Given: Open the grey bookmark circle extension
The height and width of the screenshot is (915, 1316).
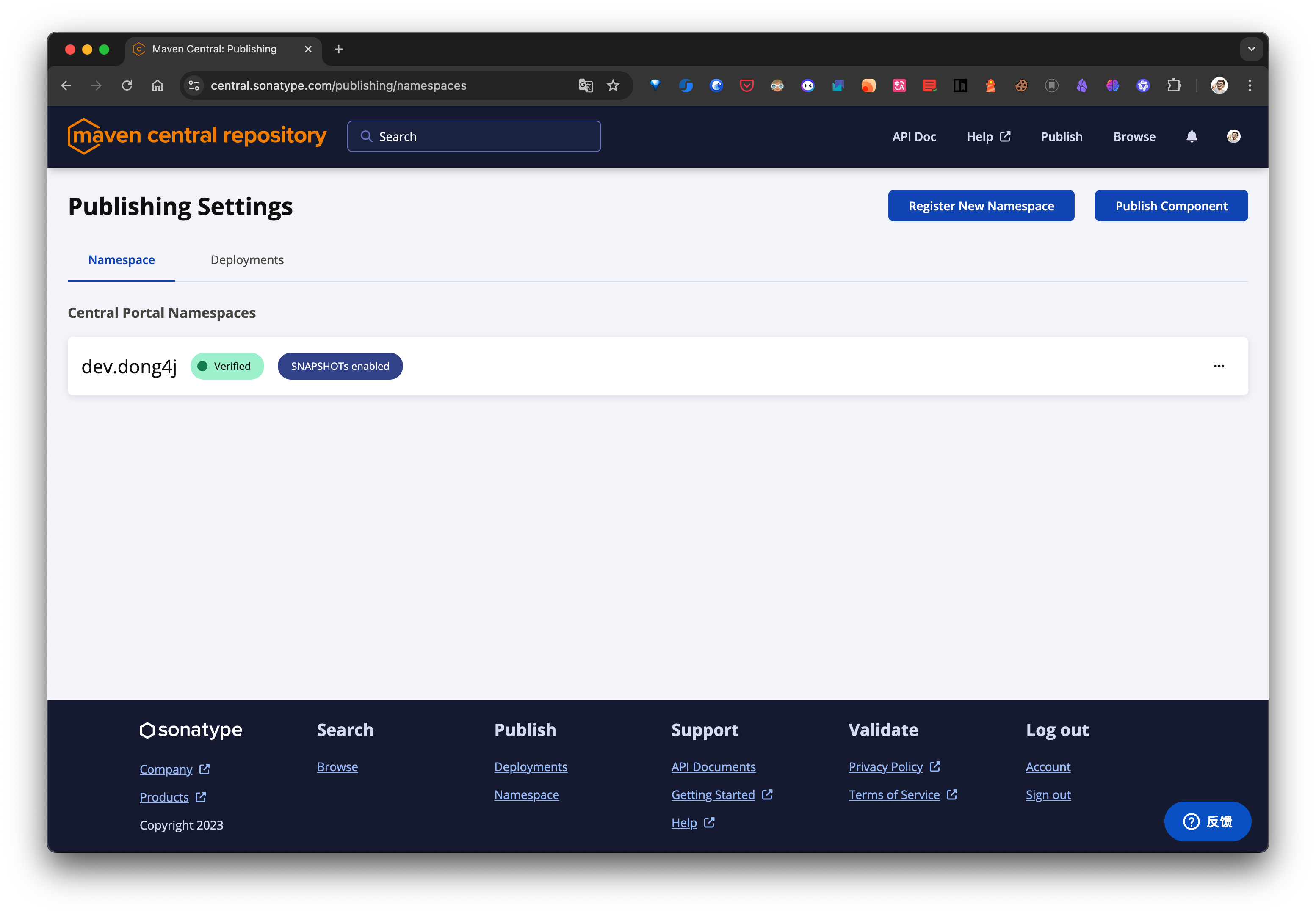Looking at the screenshot, I should tap(1051, 85).
